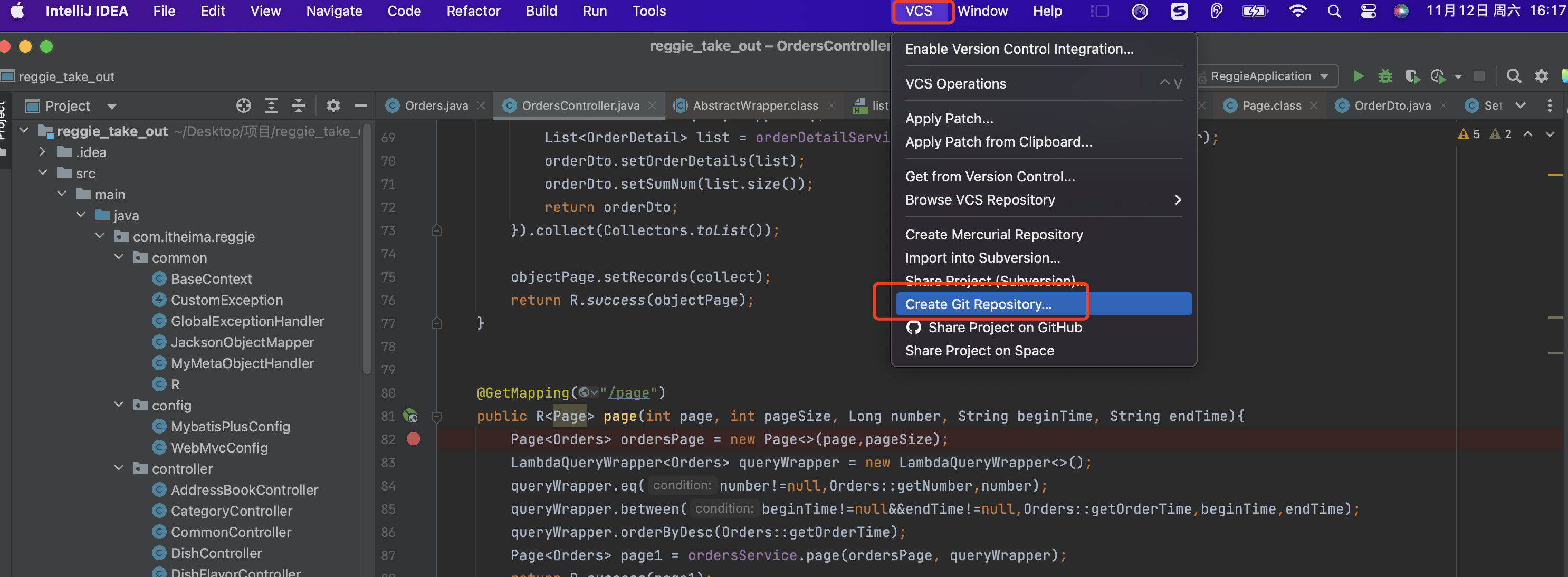Collapse the common package folder
The width and height of the screenshot is (1568, 577).
pos(119,257)
